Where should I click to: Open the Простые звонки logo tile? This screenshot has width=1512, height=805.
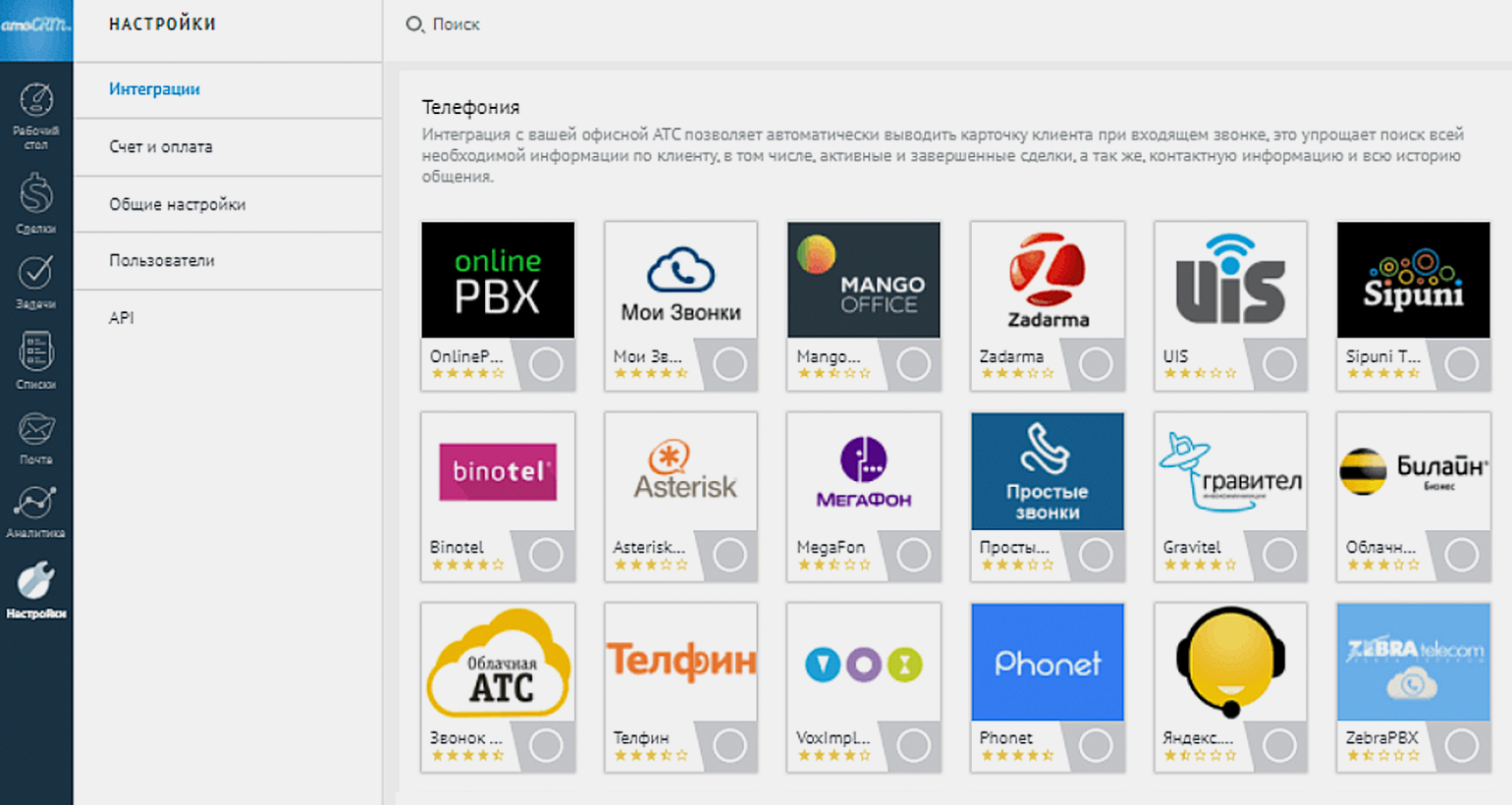click(1048, 471)
